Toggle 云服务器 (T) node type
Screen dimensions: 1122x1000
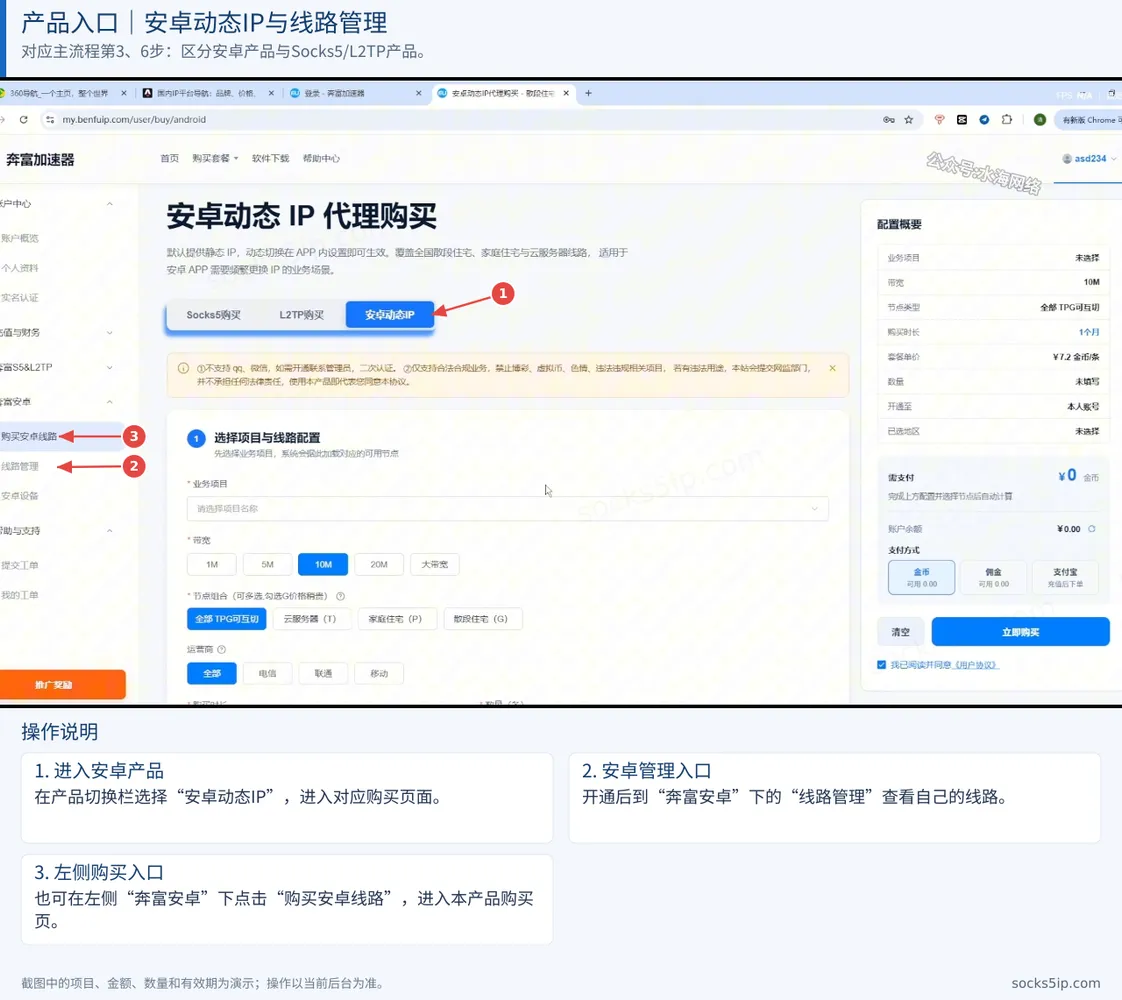(310, 619)
